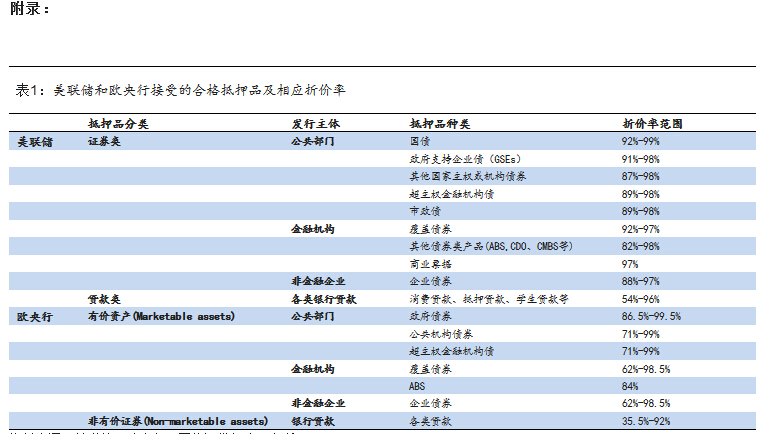Click '消费贷款、抵押贷款、学生贷款等' cell
Screen dimensions: 761x434
click(x=489, y=299)
